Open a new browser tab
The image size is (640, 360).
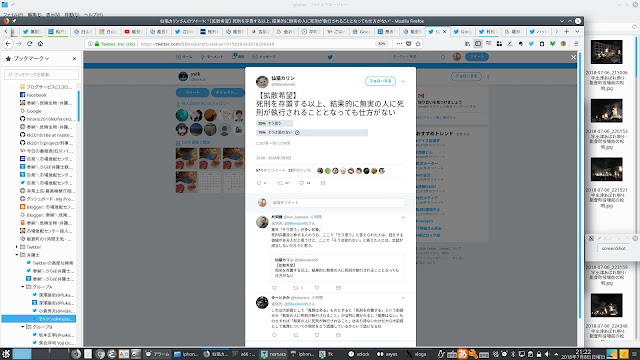(x=567, y=31)
